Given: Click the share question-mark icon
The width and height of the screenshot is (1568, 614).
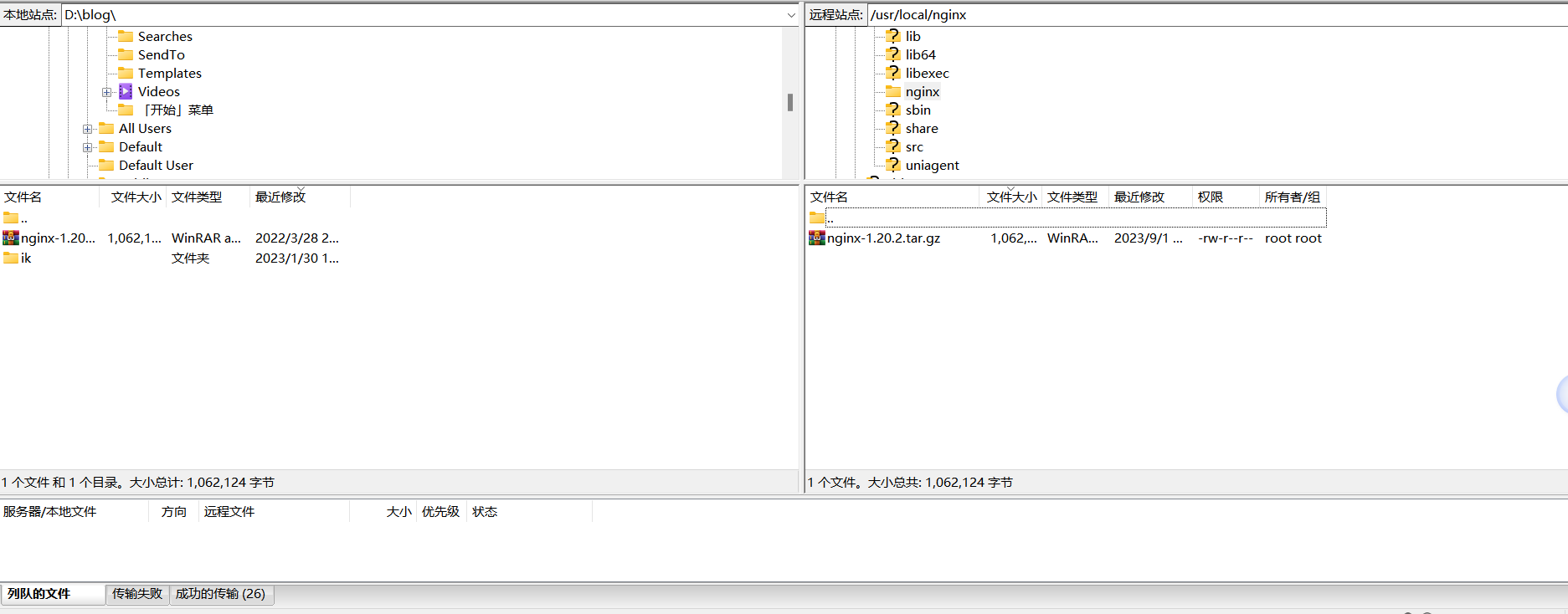Looking at the screenshot, I should [893, 128].
